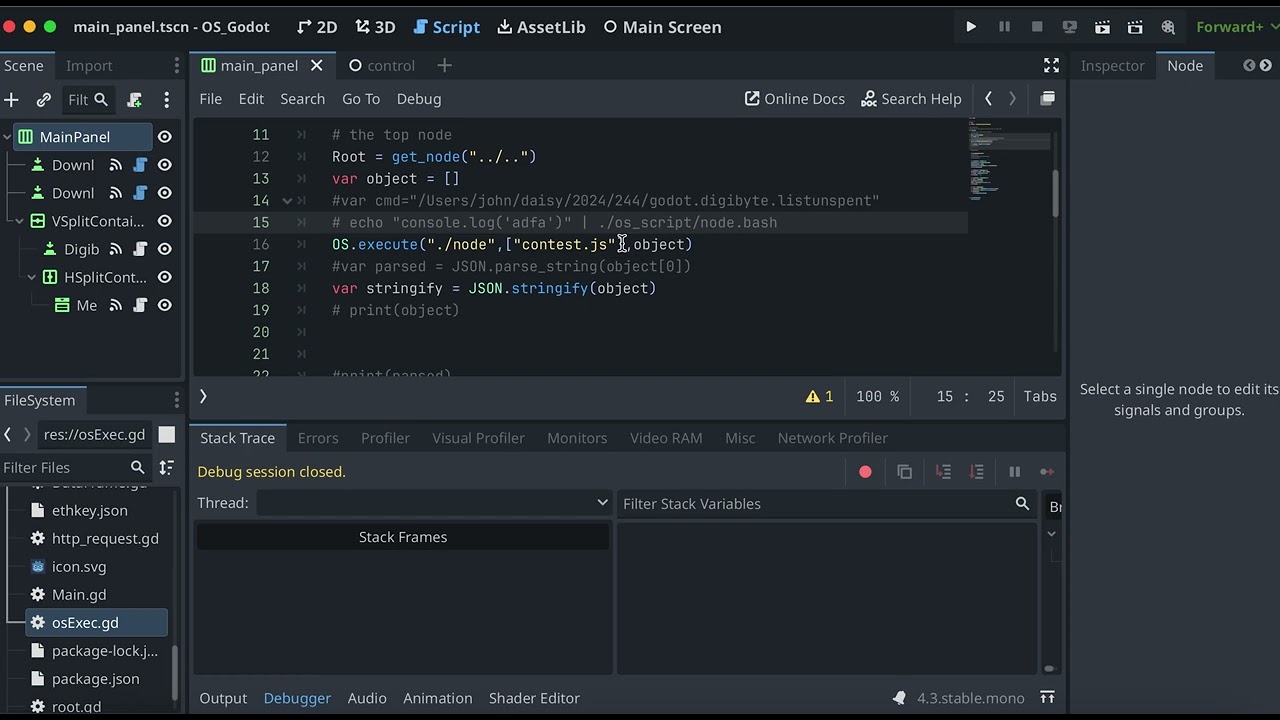Expand bottom panel icon

pos(1047,697)
